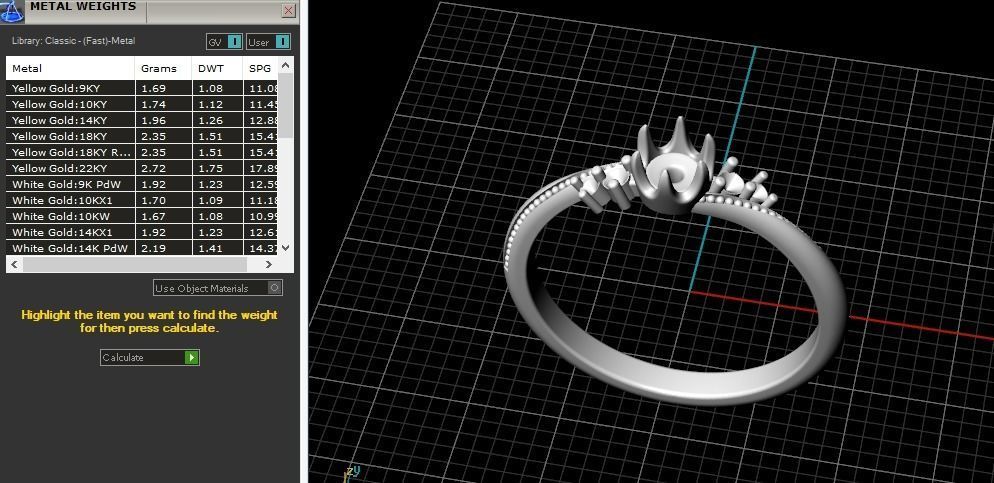The image size is (994, 483).
Task: Select the Yellow Gold:10KY row
Action: (x=142, y=104)
